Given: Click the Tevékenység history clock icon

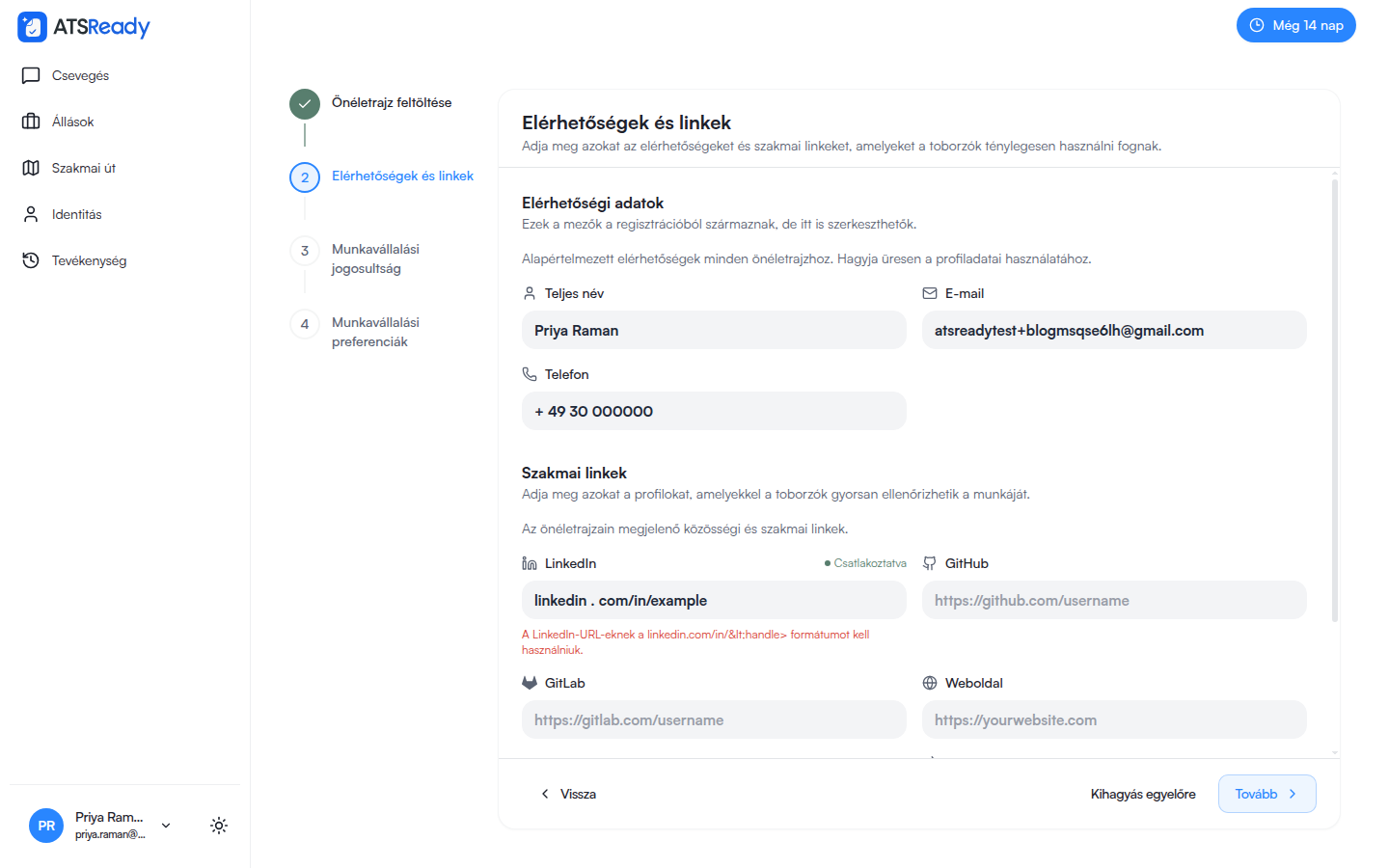Looking at the screenshot, I should click(31, 260).
